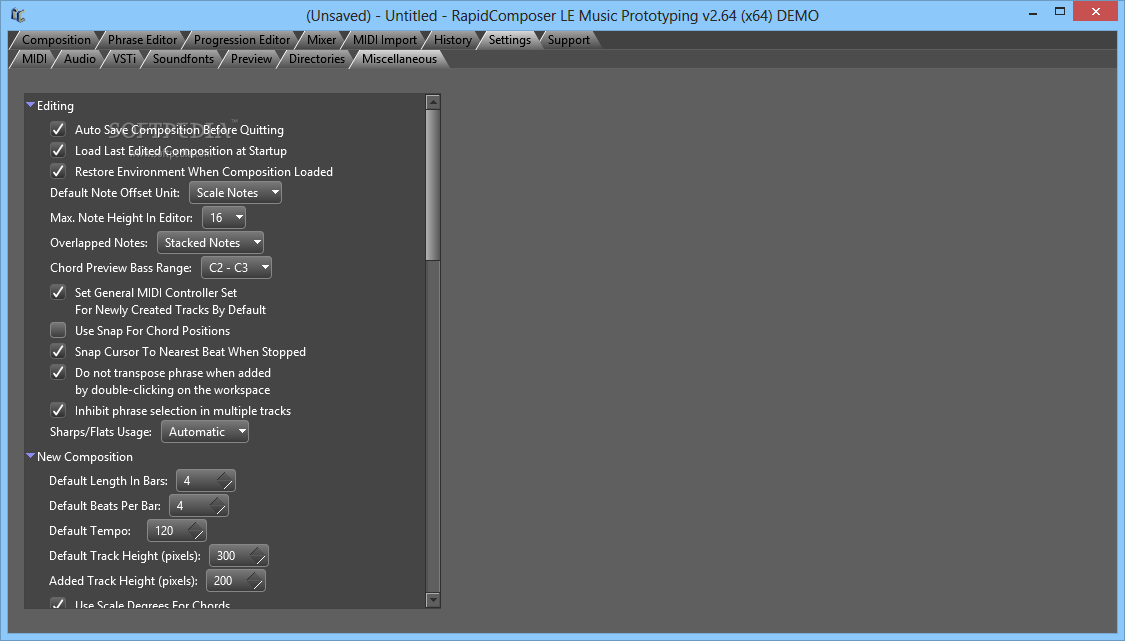Close the RapidComposer window
Image resolution: width=1125 pixels, height=641 pixels.
click(x=1096, y=11)
